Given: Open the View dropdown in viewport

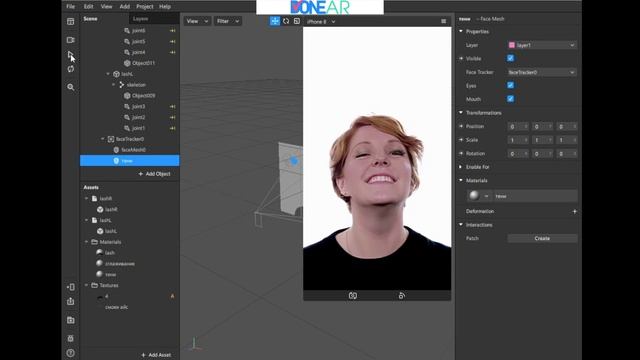Looking at the screenshot, I should [x=197, y=21].
